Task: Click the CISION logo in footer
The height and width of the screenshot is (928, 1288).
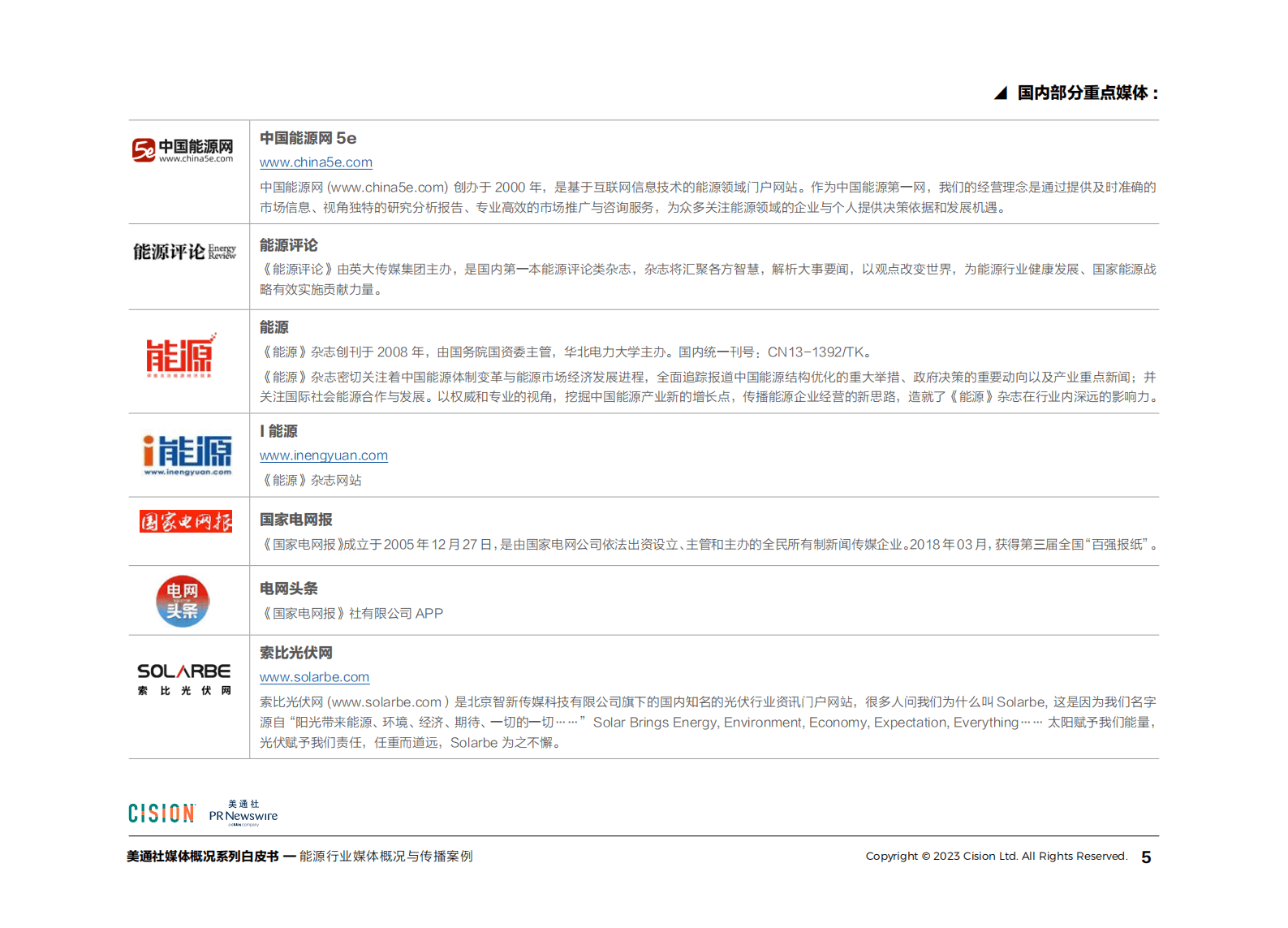Action: pos(162,813)
